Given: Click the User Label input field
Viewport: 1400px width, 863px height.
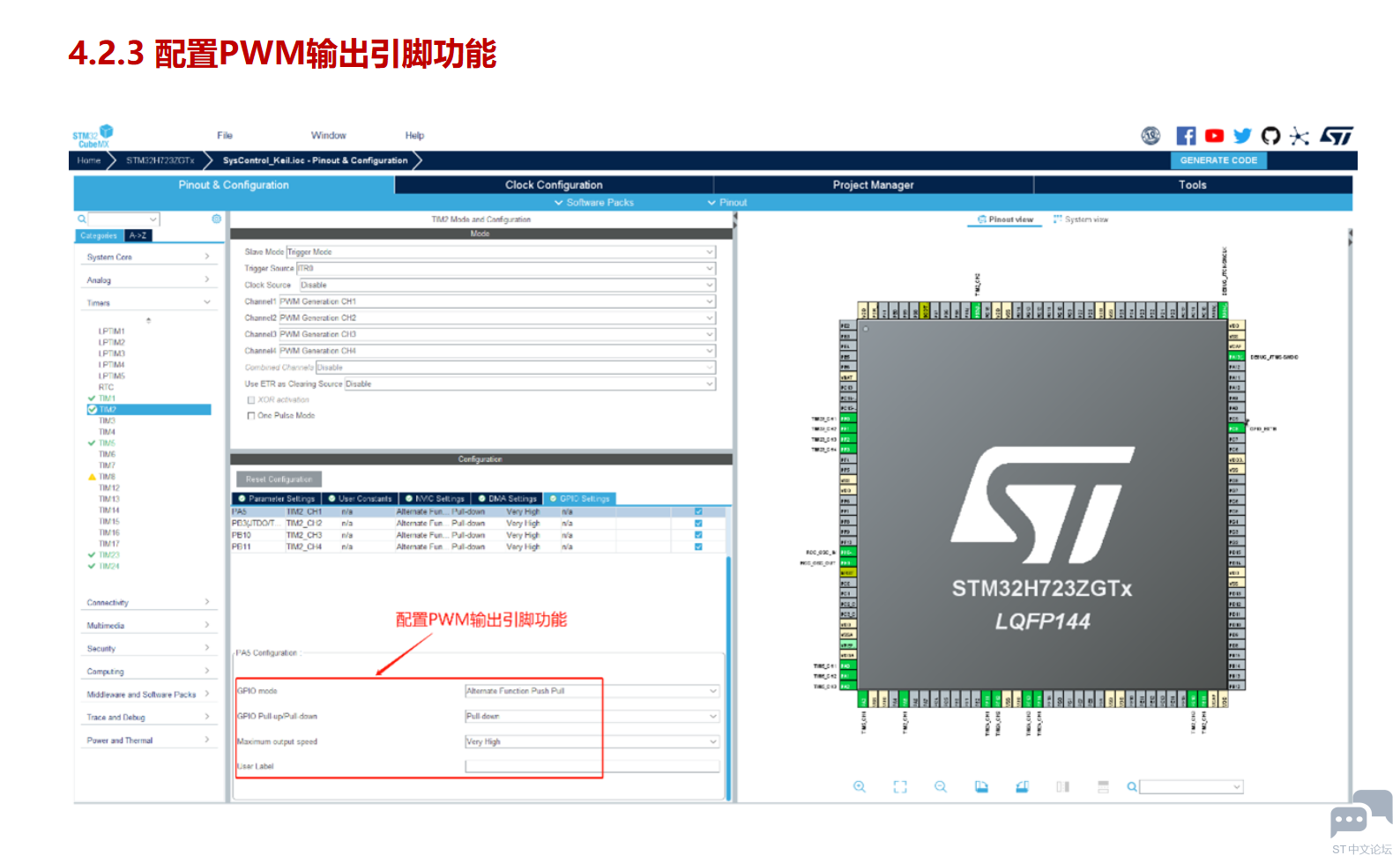Looking at the screenshot, I should 592,767.
